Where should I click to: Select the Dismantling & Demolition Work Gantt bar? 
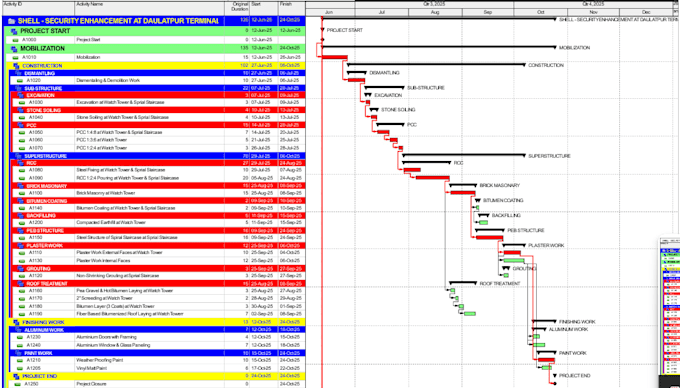[356, 80]
